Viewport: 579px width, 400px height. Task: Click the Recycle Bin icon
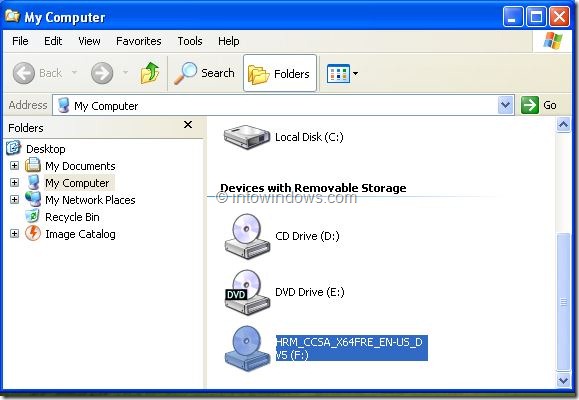(x=32, y=216)
